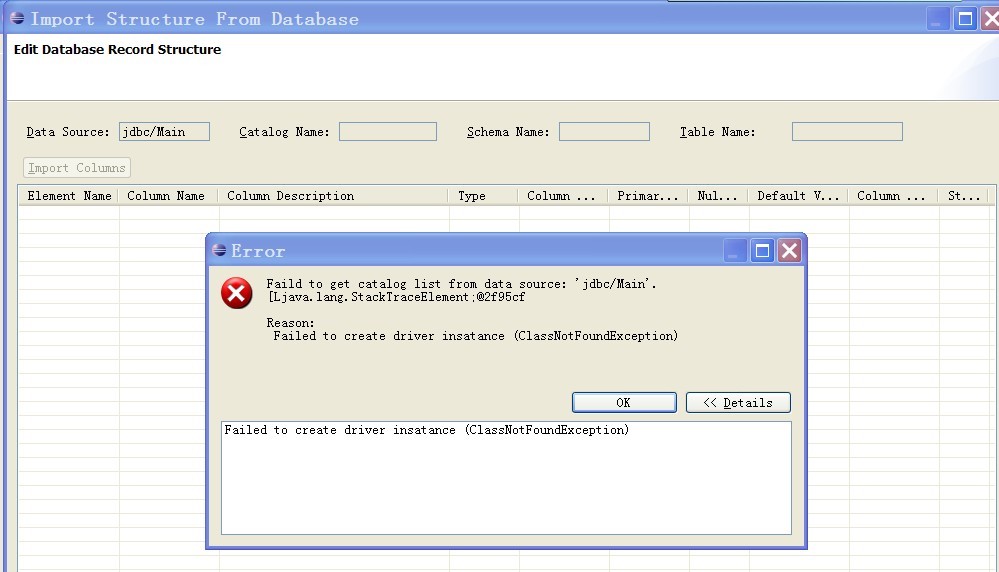This screenshot has width=999, height=572.
Task: Click OK in the Error dialog
Action: [624, 402]
